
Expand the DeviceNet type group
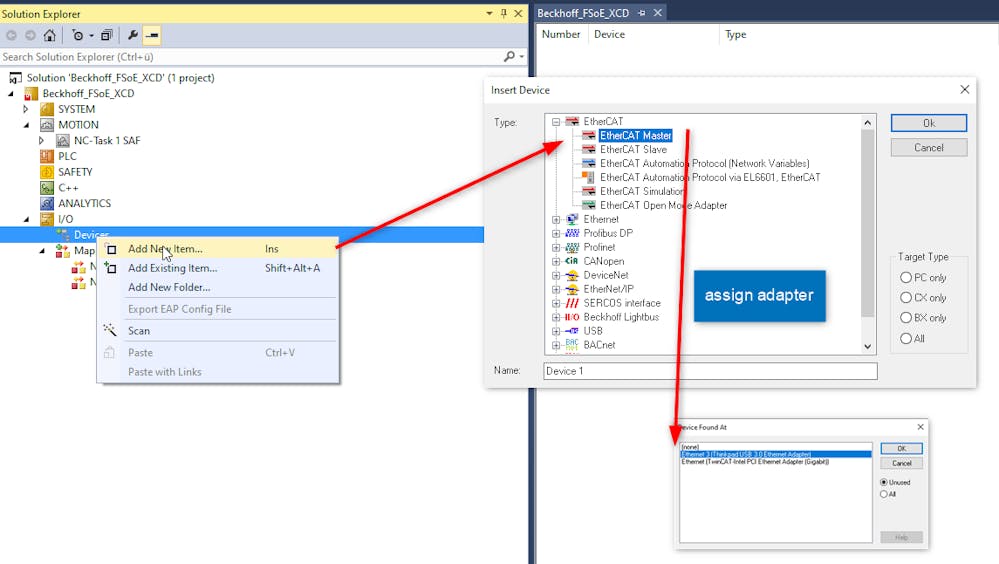(x=556, y=275)
